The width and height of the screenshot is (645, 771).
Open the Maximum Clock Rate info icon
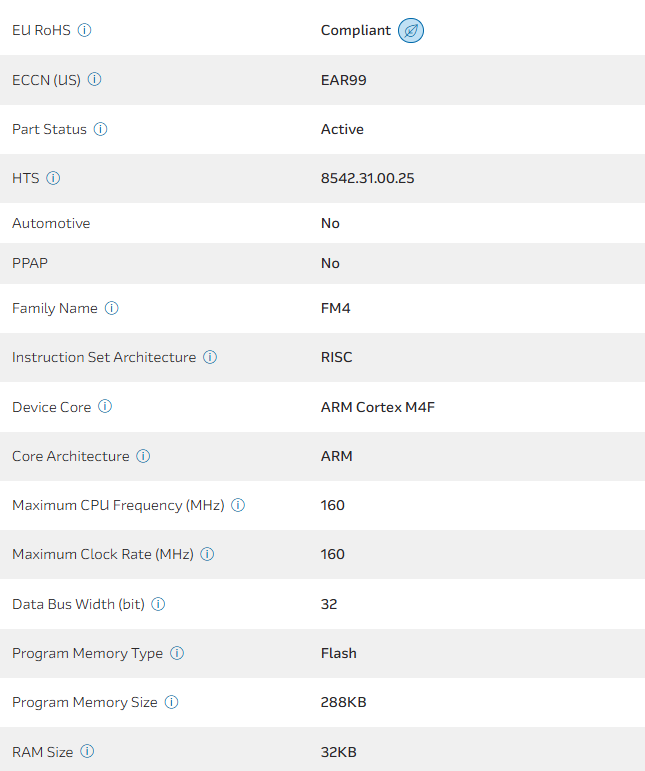click(208, 554)
